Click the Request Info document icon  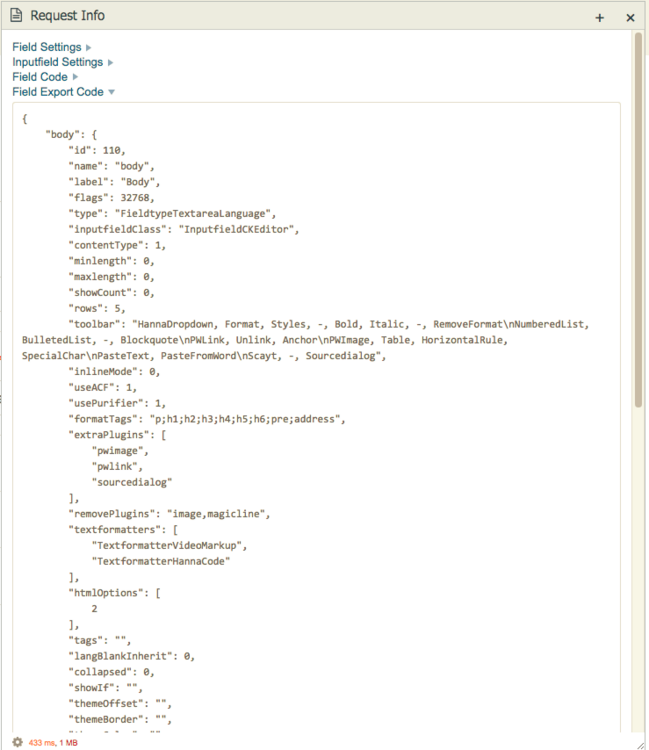[x=16, y=15]
